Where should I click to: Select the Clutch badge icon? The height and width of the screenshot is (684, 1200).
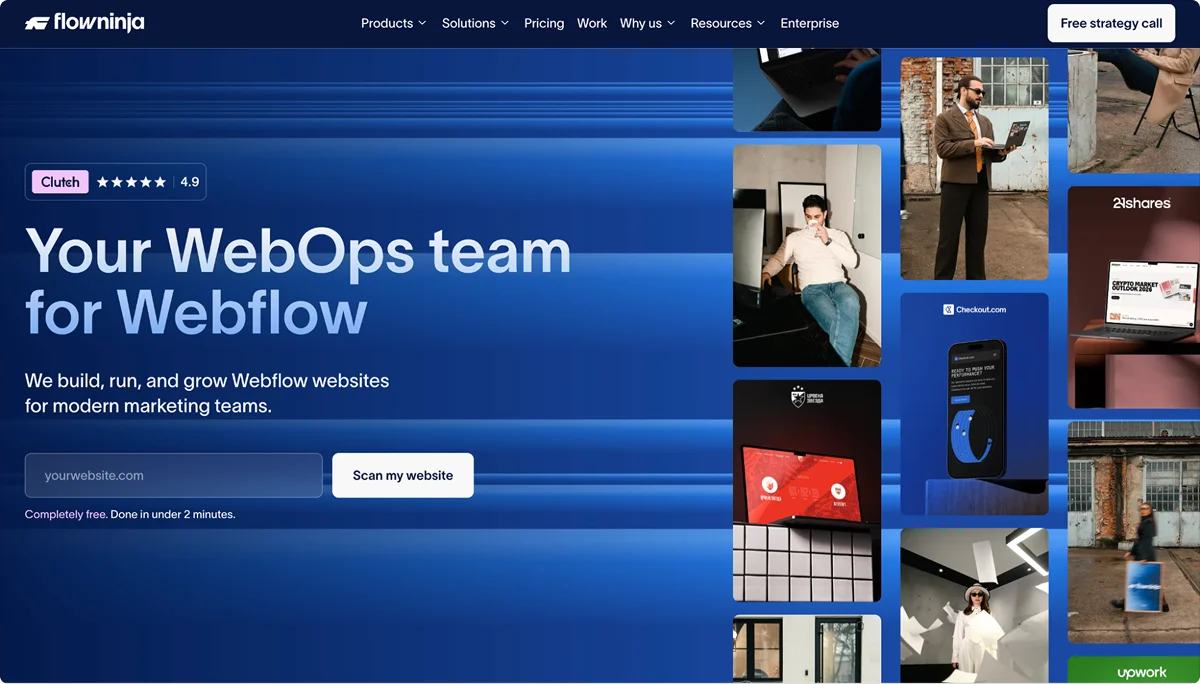pyautogui.click(x=59, y=181)
